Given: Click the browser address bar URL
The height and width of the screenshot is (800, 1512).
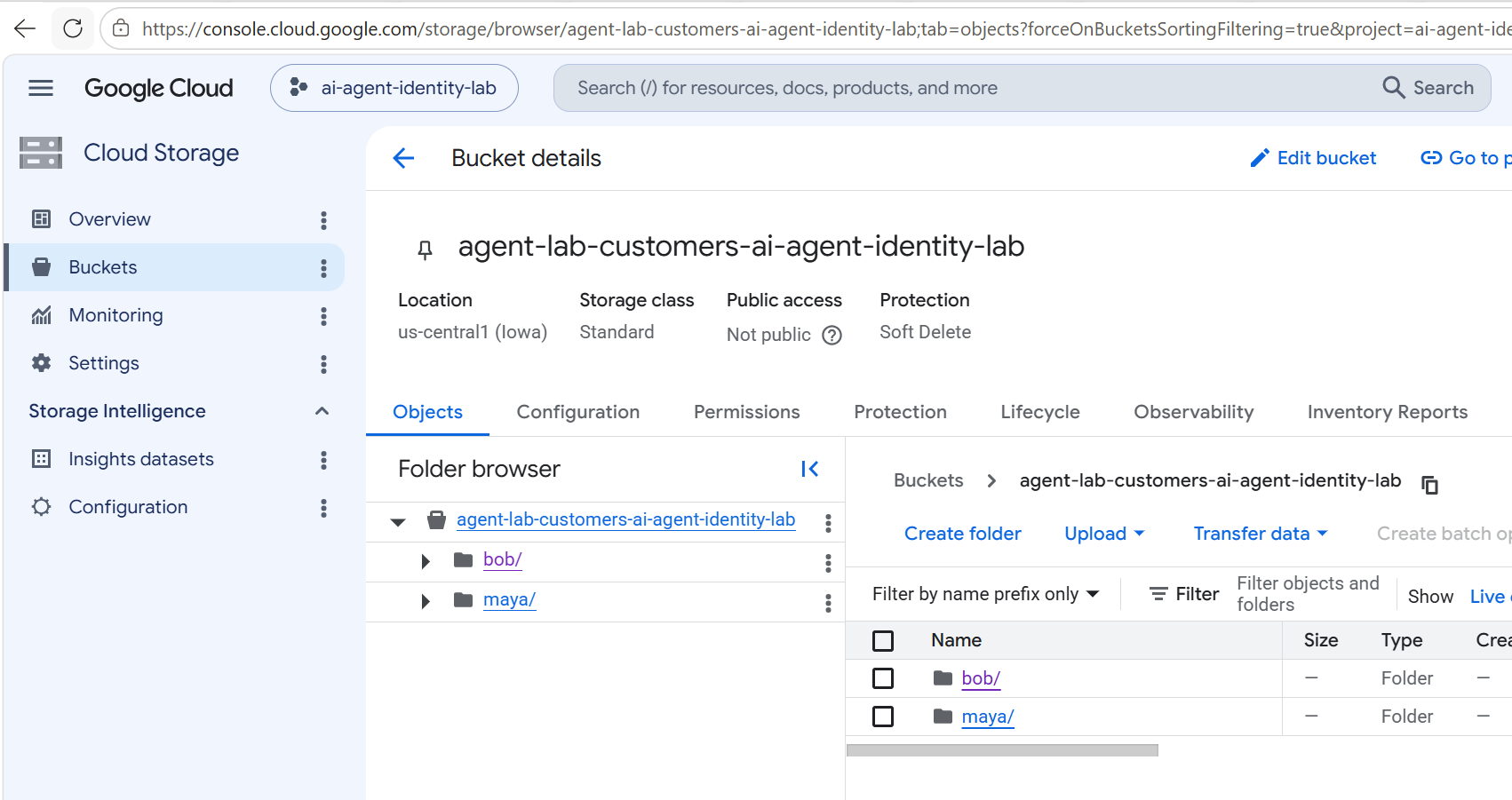Looking at the screenshot, I should [826, 28].
